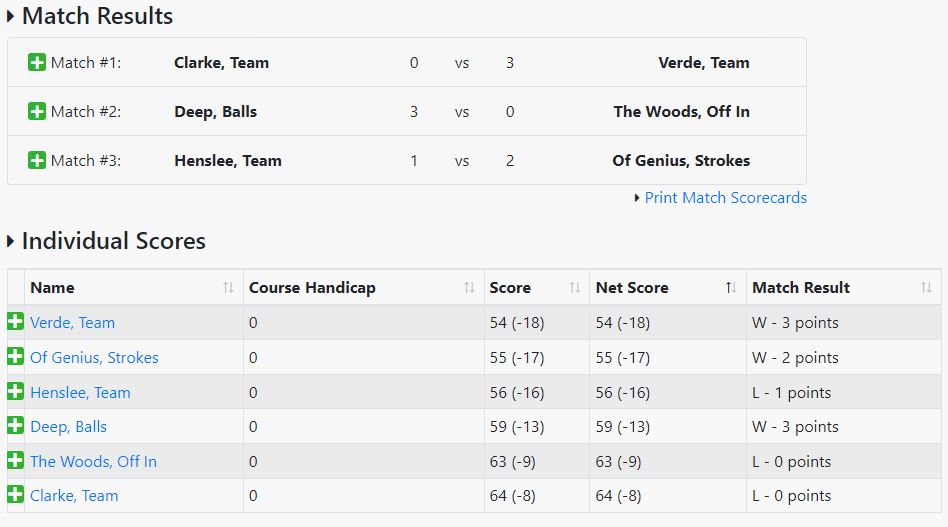The height and width of the screenshot is (527, 948).
Task: Click green plus beside Henslee, Team row
Action: pos(15,392)
